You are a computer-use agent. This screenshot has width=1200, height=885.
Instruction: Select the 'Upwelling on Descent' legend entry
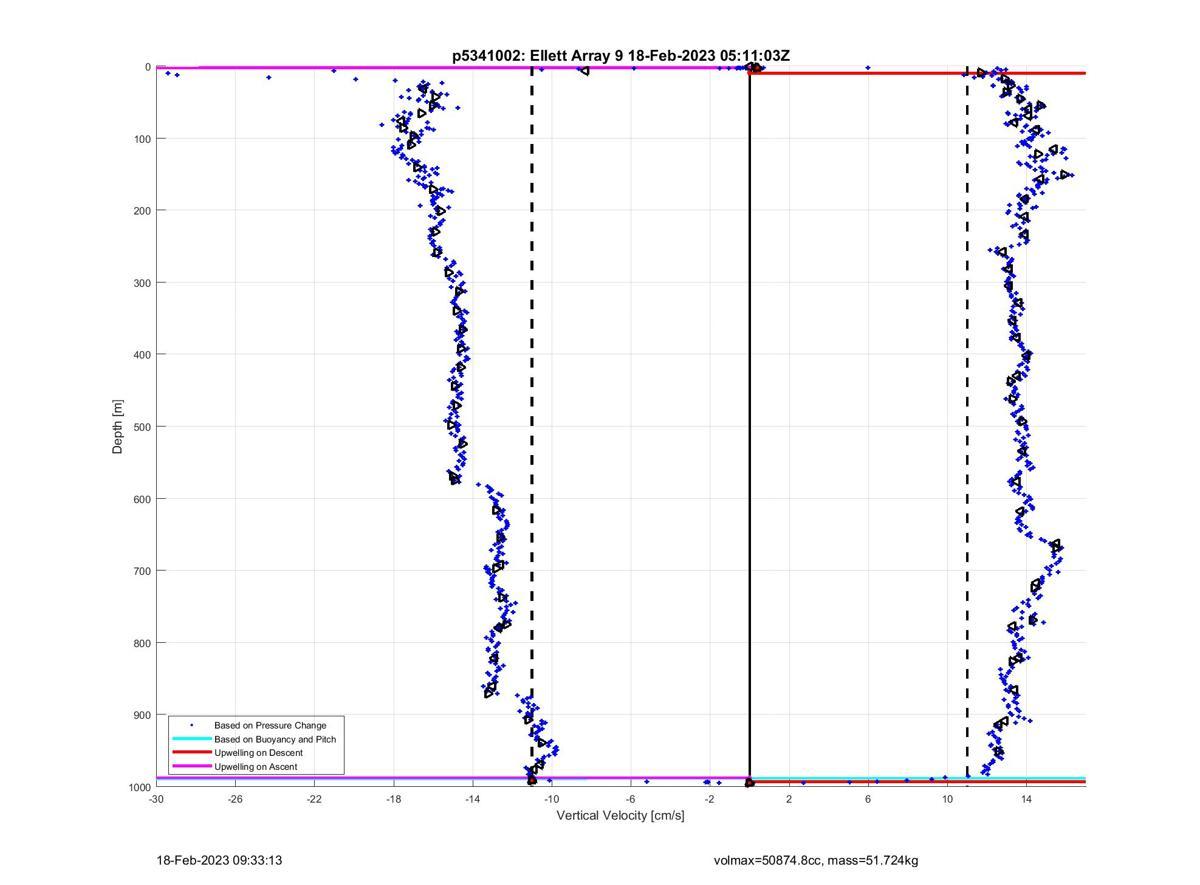[258, 753]
